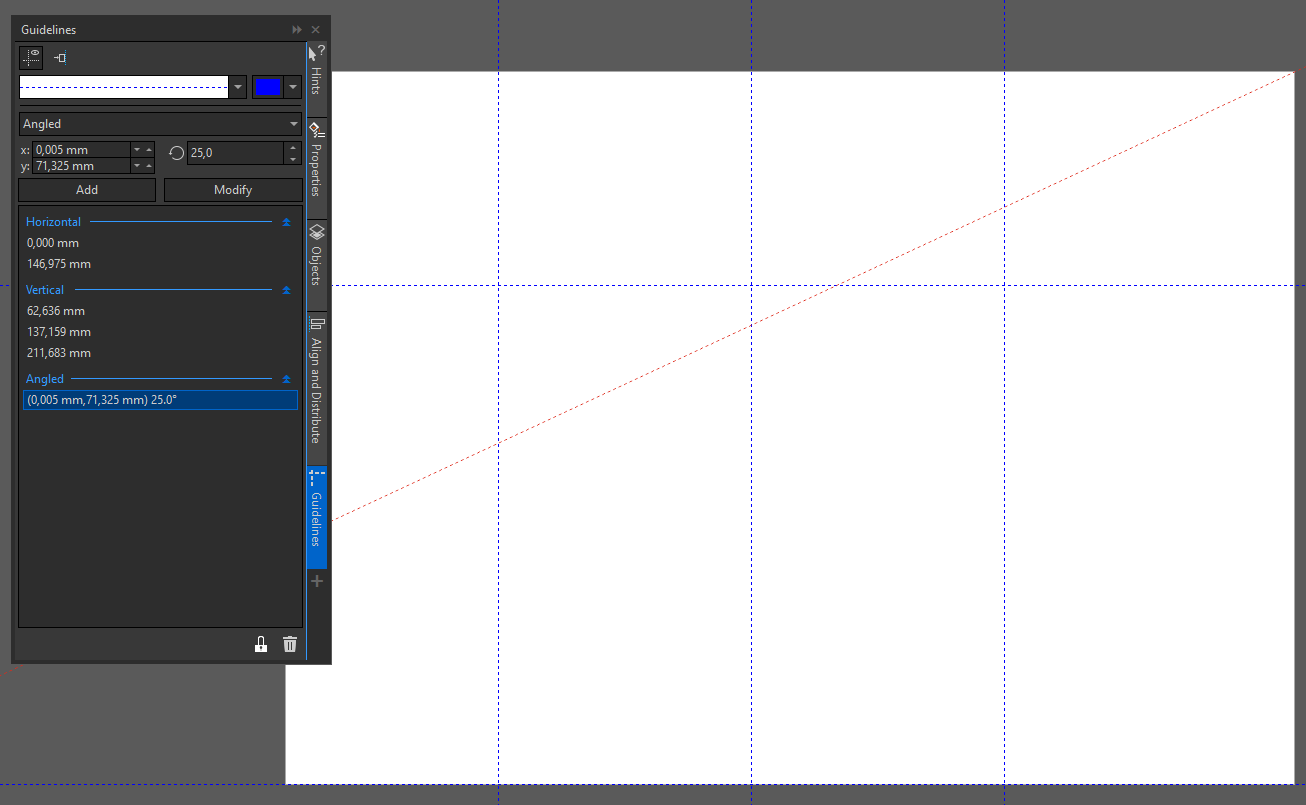The image size is (1306, 805).
Task: Click the Modify button
Action: point(233,190)
